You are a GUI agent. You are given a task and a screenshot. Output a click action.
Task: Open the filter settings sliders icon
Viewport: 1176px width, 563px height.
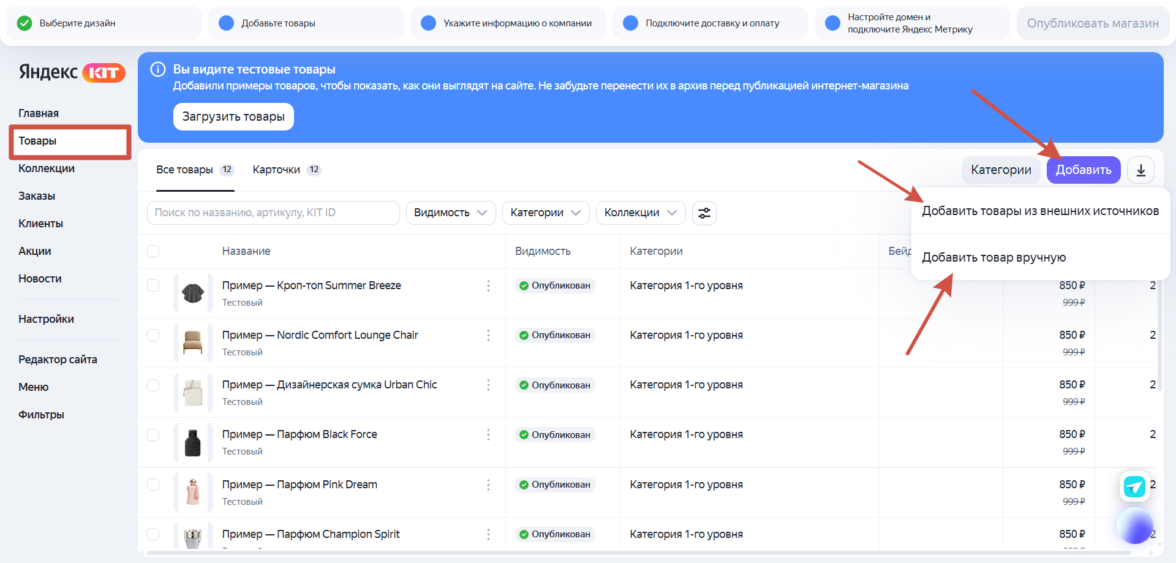(x=705, y=213)
